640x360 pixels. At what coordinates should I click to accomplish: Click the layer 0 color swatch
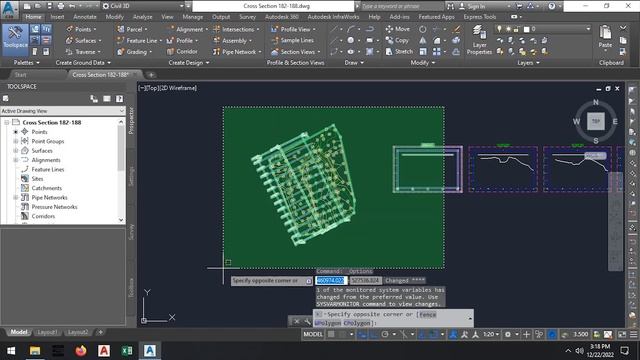527,29
